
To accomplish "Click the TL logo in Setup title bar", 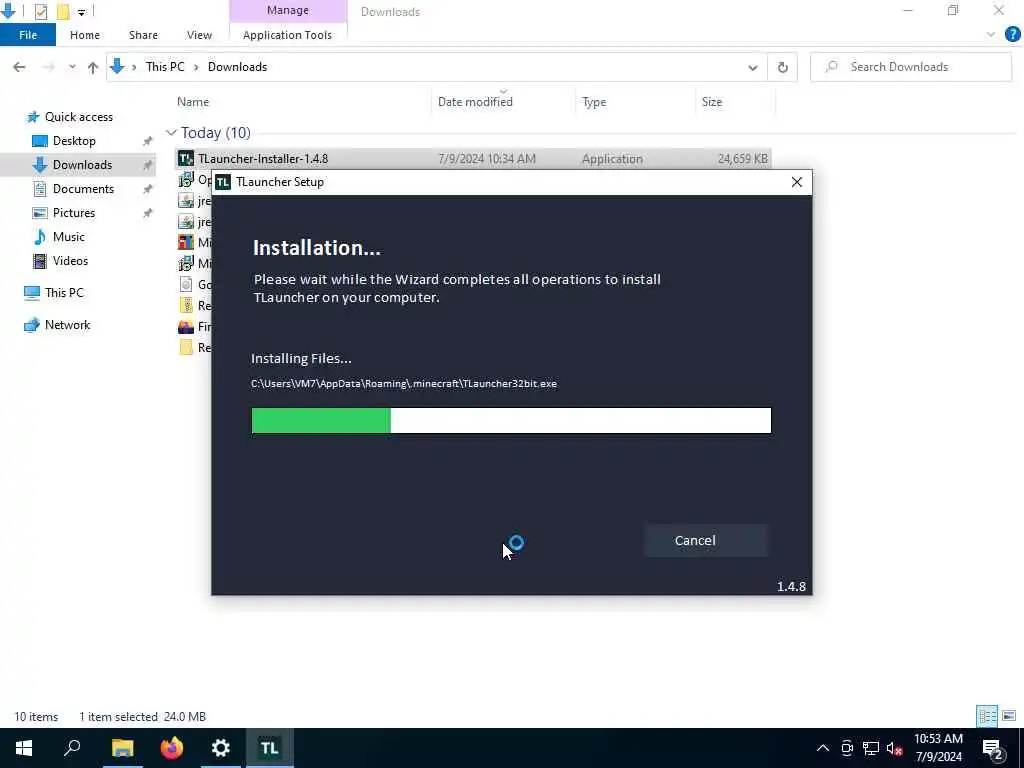I will coord(223,182).
